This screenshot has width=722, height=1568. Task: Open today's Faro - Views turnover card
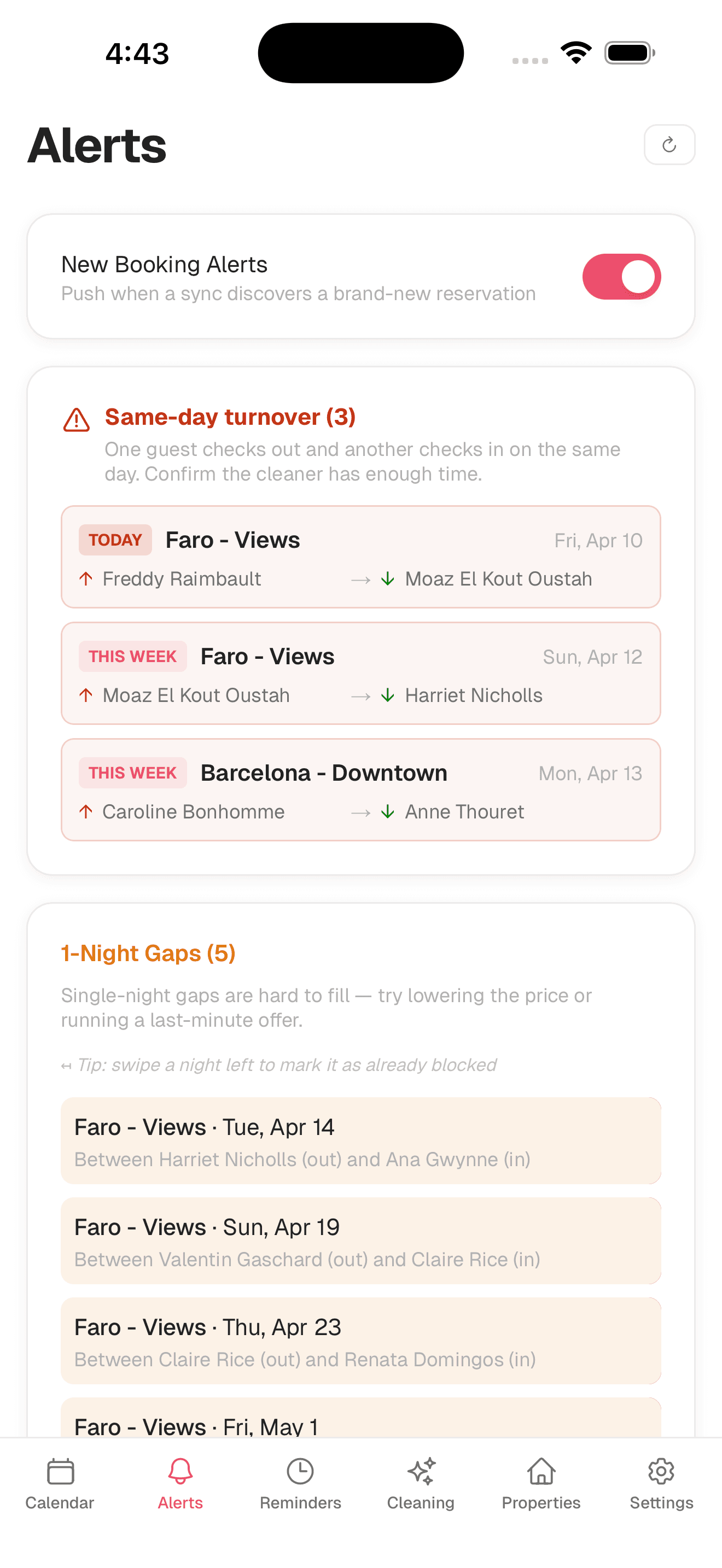pyautogui.click(x=360, y=557)
